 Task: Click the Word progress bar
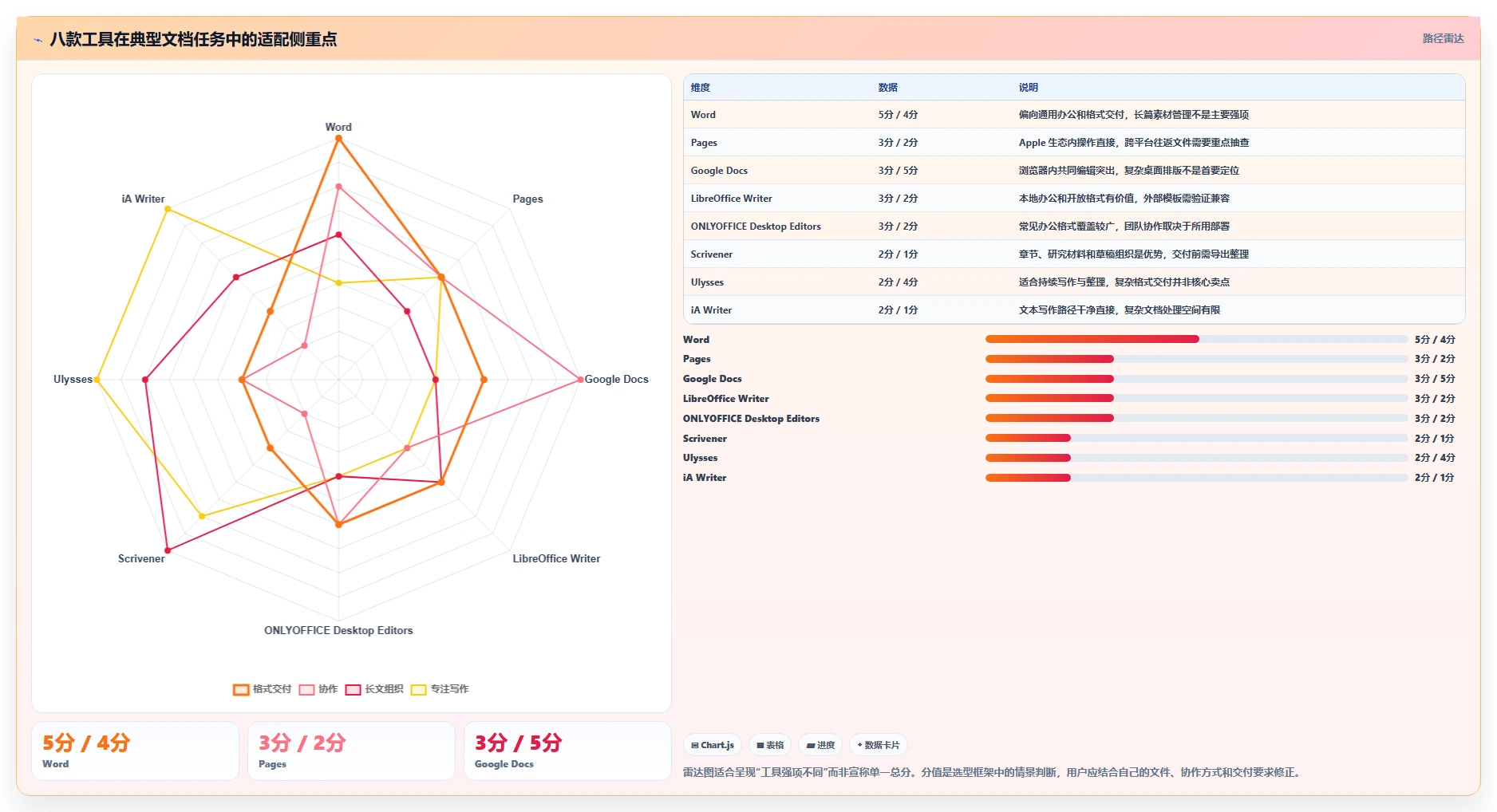point(1196,339)
